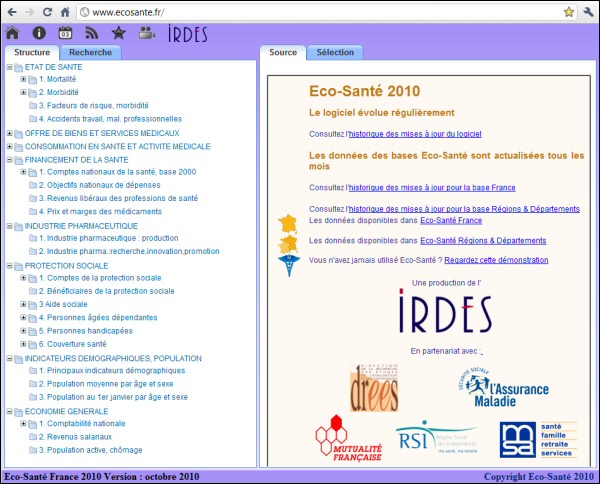The image size is (600, 484).
Task: Expand Comptes nationaux de la santé node
Action: coord(23,172)
